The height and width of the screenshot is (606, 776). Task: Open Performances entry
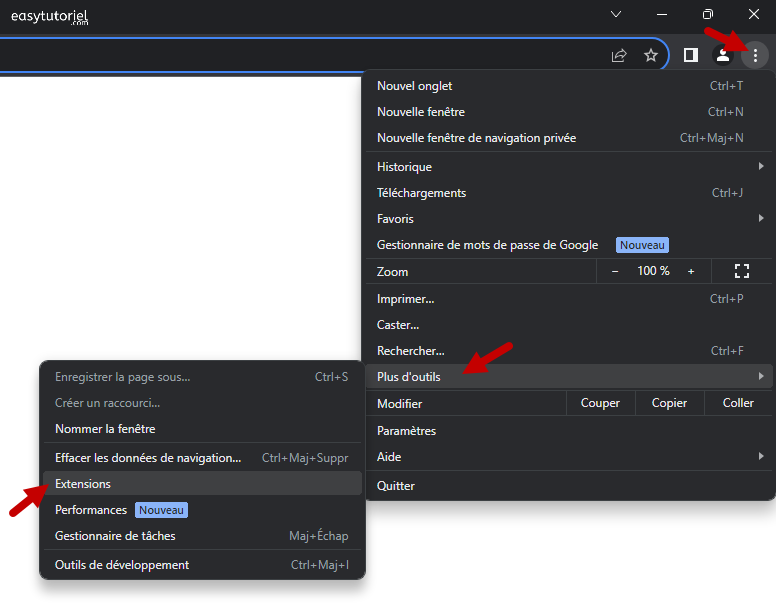click(x=202, y=510)
